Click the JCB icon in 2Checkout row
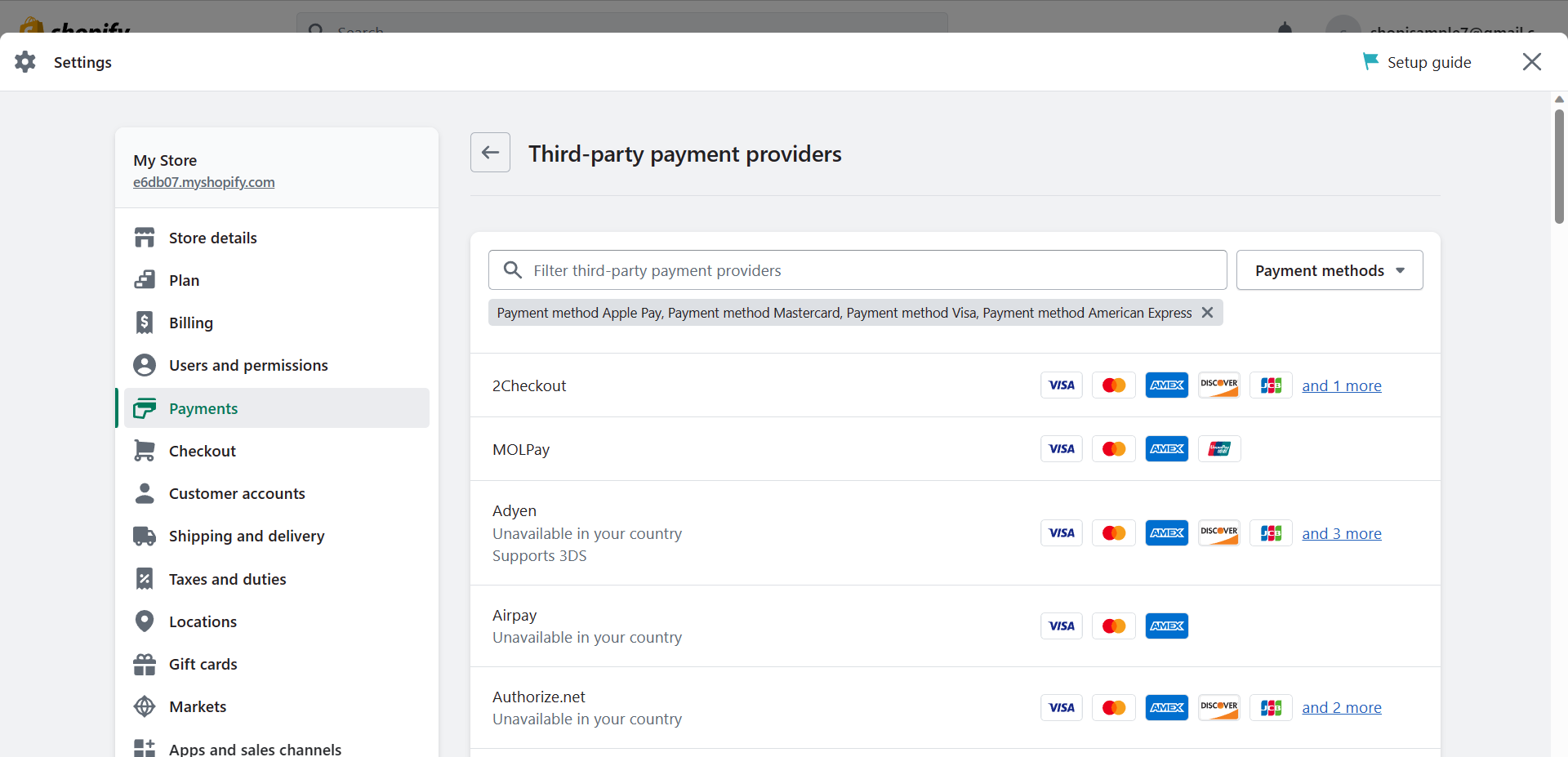The width and height of the screenshot is (1568, 757). tap(1272, 385)
